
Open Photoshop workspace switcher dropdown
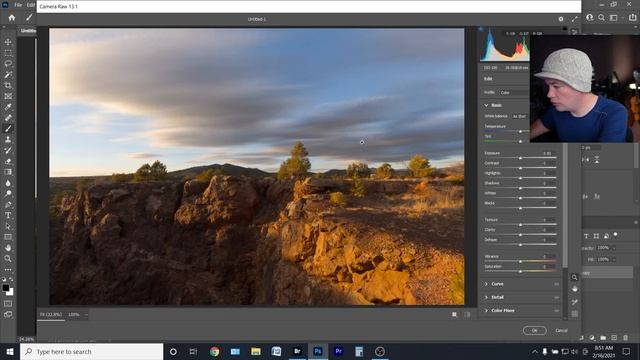614,18
